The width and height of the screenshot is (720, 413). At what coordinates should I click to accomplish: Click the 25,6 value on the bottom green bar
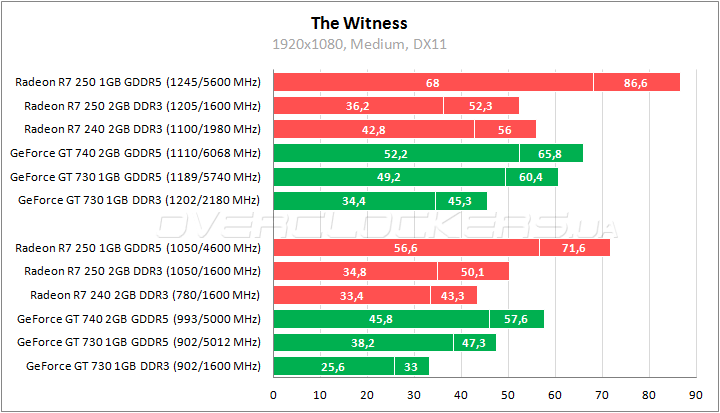click(334, 367)
